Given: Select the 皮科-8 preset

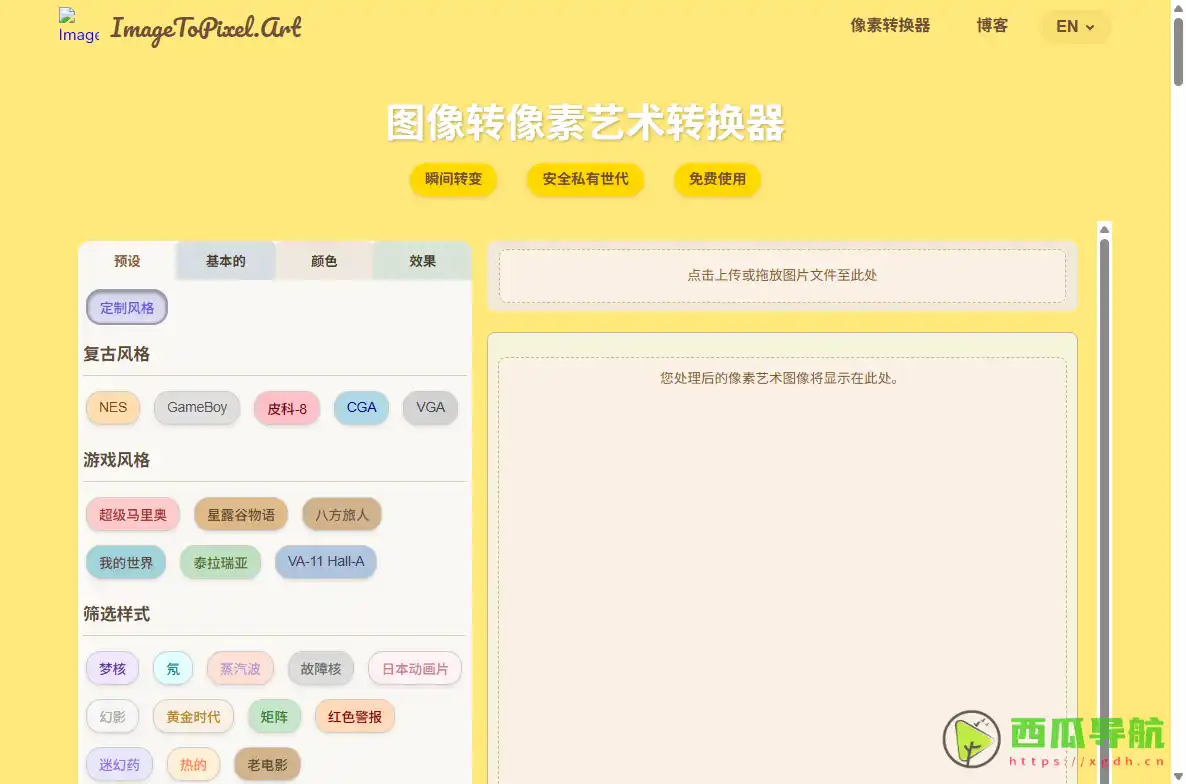Looking at the screenshot, I should tap(287, 408).
